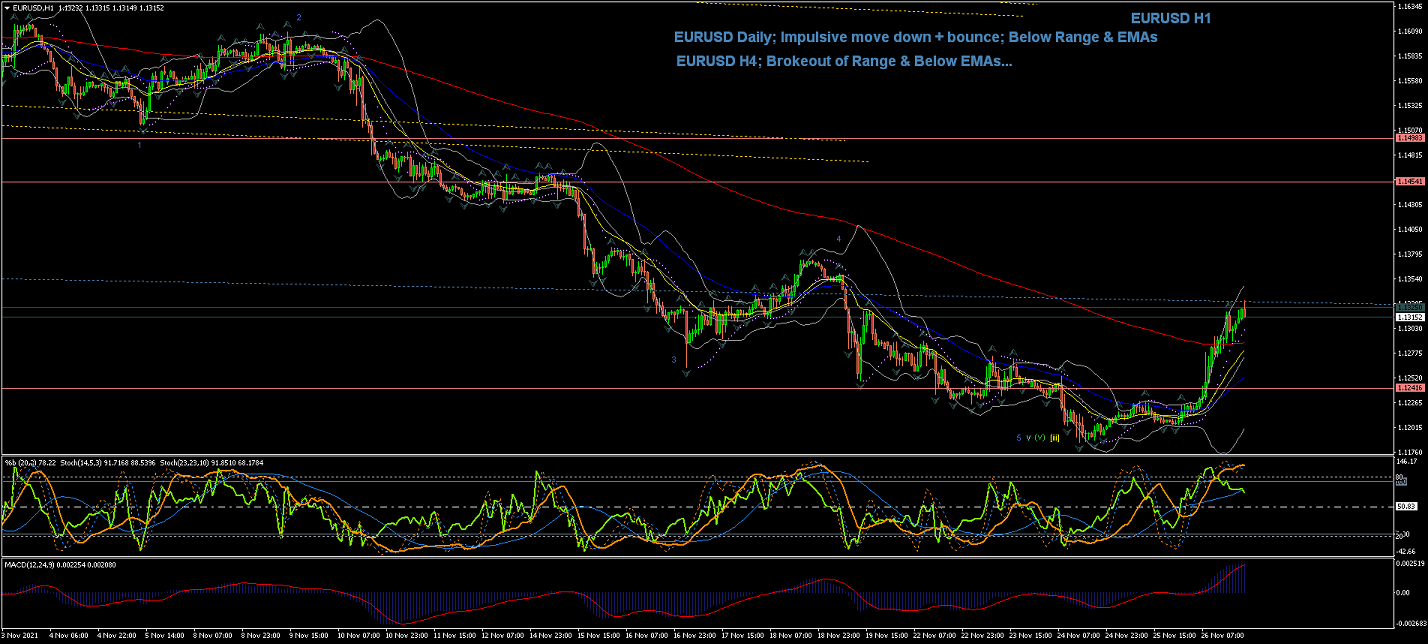Click the yellow [iii] wave label
The height and width of the screenshot is (644, 1428).
(1053, 438)
